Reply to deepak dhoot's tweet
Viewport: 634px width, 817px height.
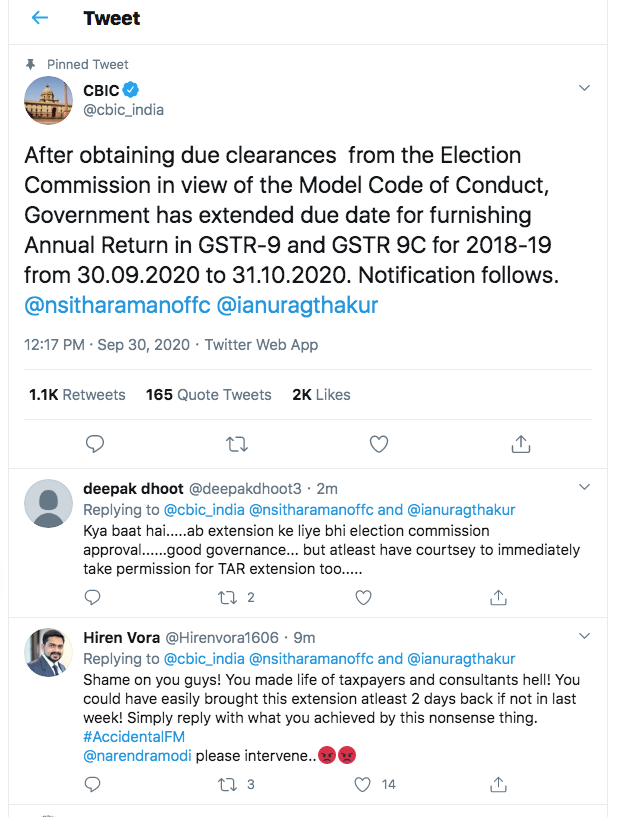(93, 597)
